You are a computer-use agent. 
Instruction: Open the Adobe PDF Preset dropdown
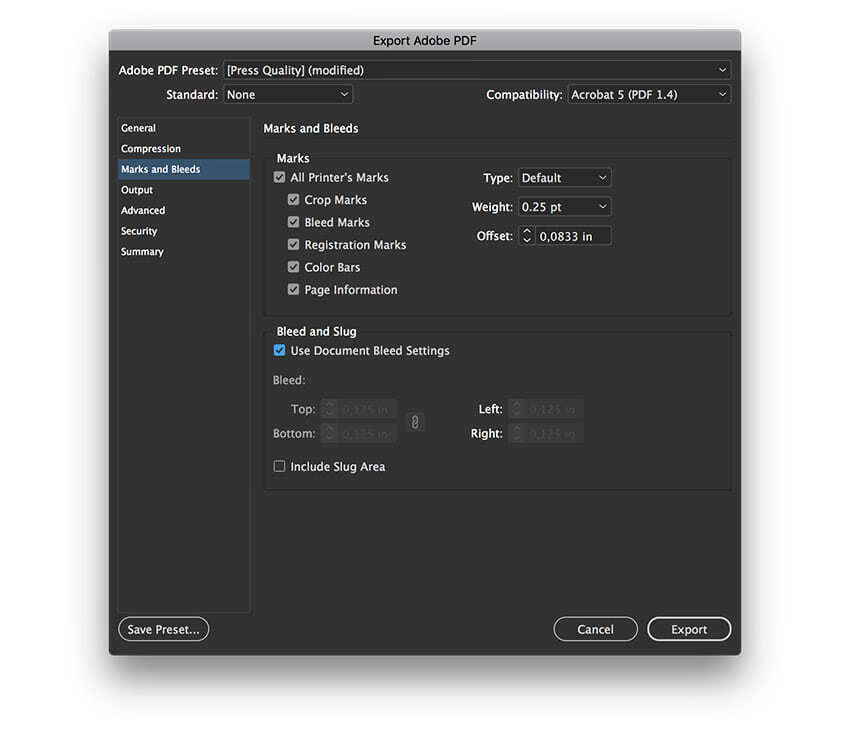pyautogui.click(x=476, y=70)
